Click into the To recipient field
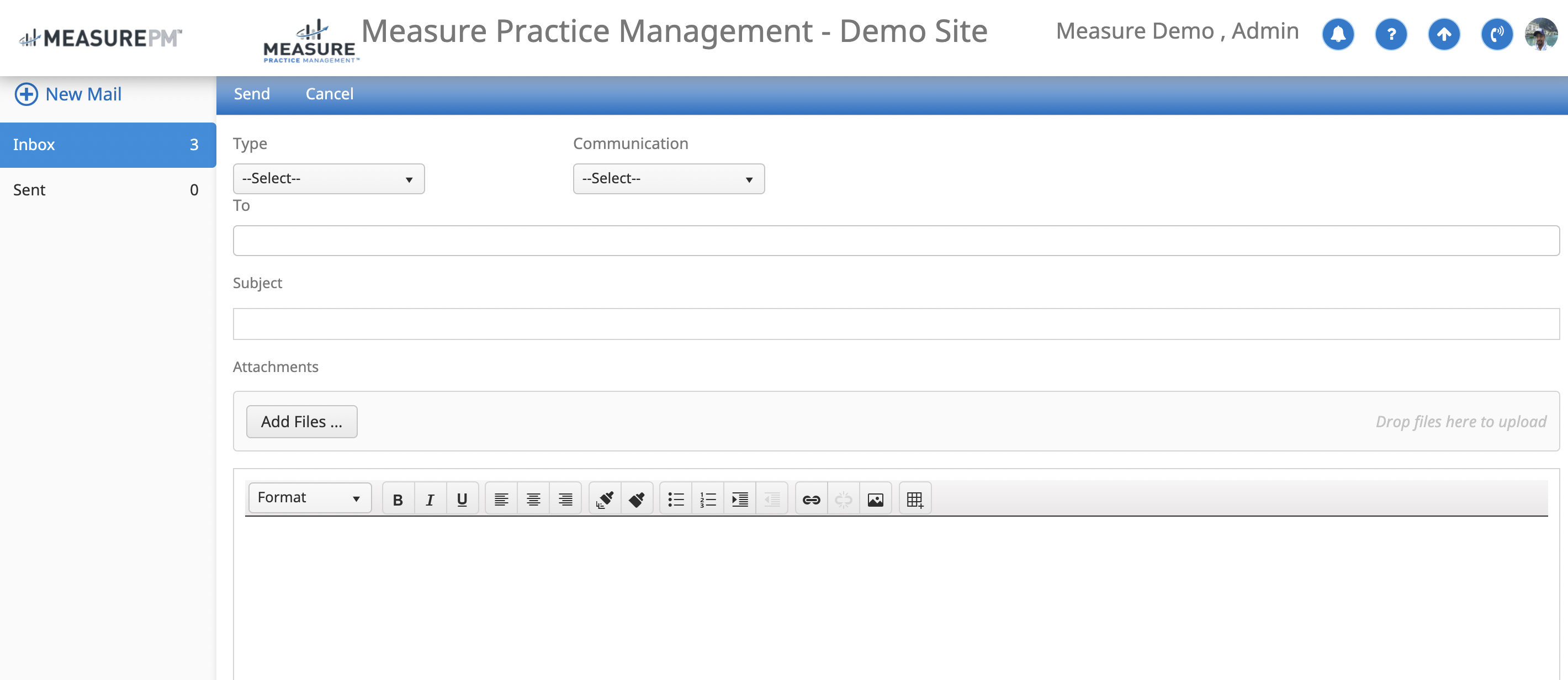This screenshot has height=680, width=1568. 896,241
